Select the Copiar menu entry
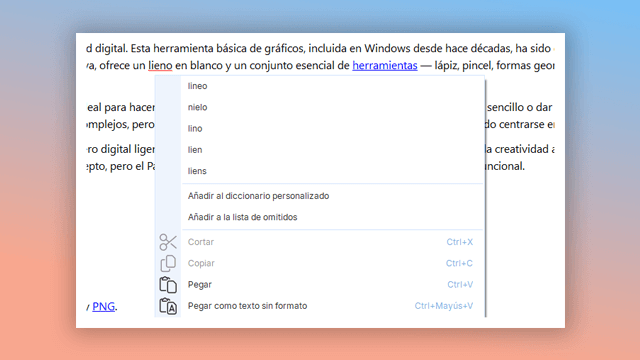 click(x=332, y=263)
